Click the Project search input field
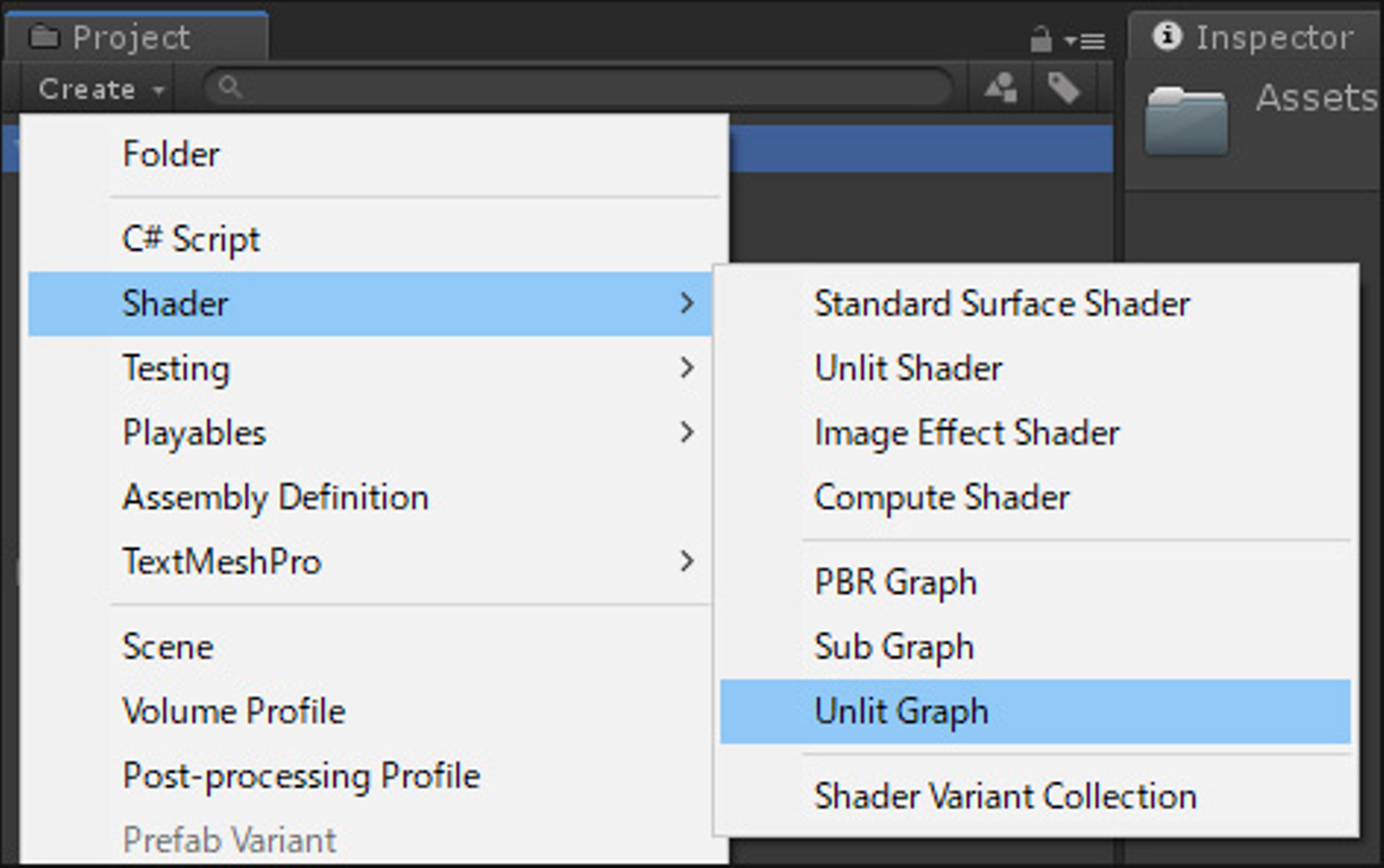This screenshot has width=1384, height=868. [578, 87]
